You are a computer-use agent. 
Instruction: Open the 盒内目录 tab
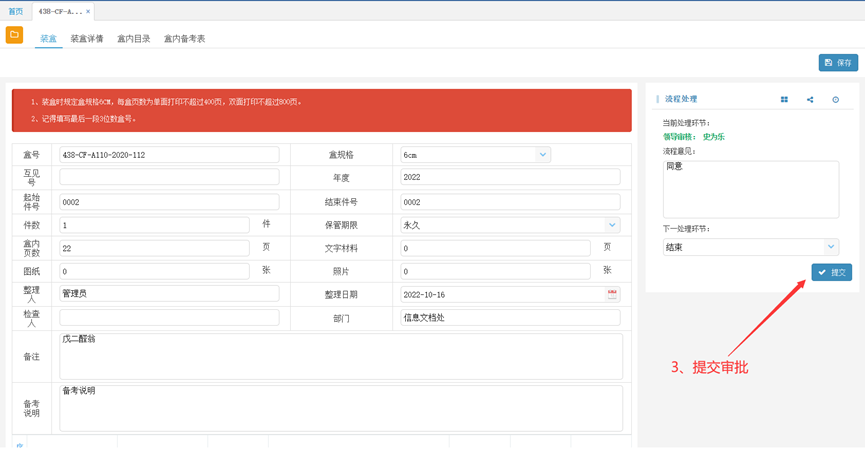[134, 39]
